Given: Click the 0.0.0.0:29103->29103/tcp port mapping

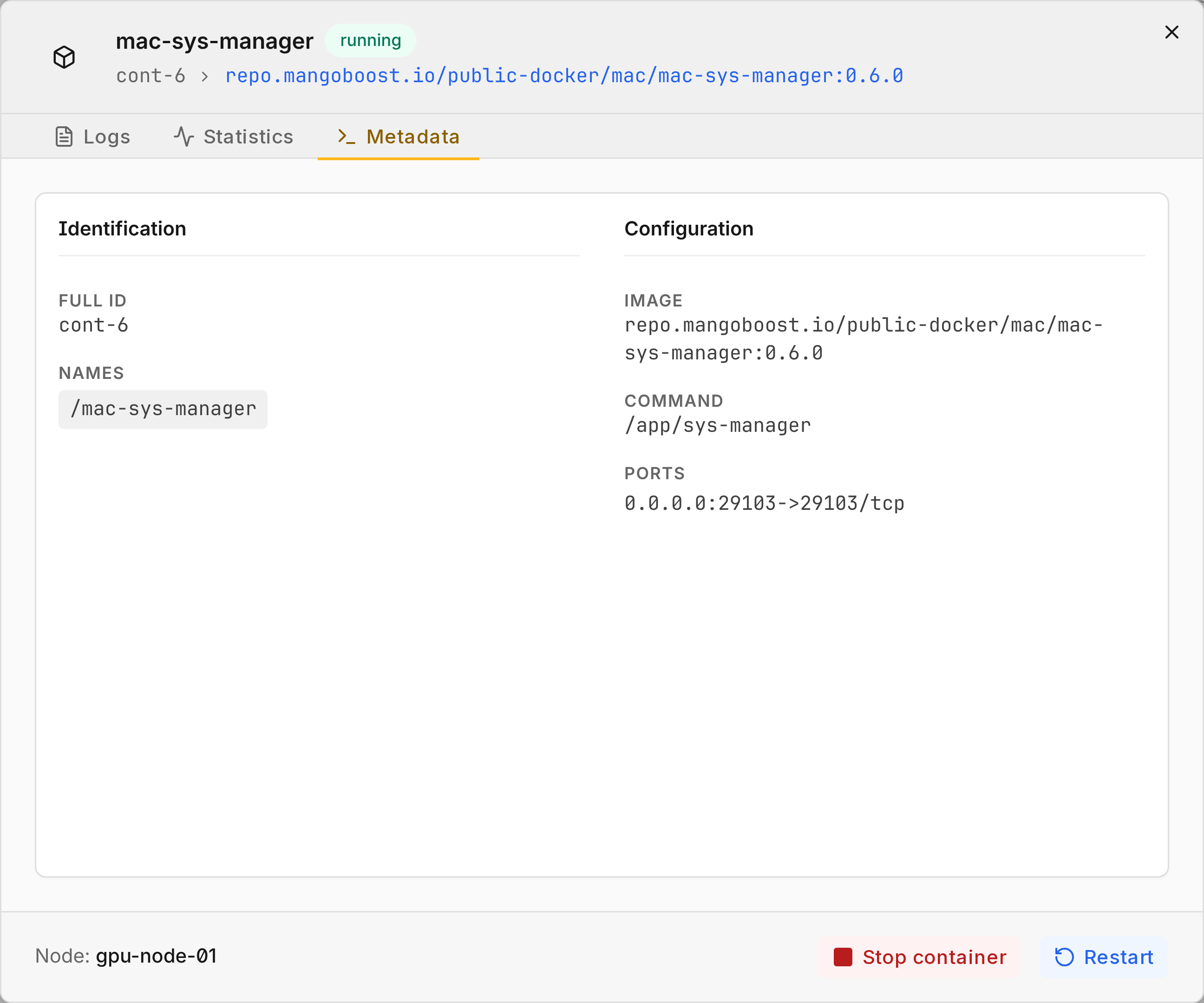Looking at the screenshot, I should [764, 503].
